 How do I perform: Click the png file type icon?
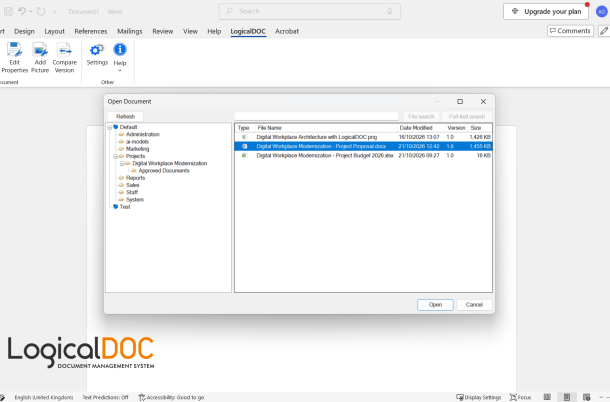click(x=244, y=137)
